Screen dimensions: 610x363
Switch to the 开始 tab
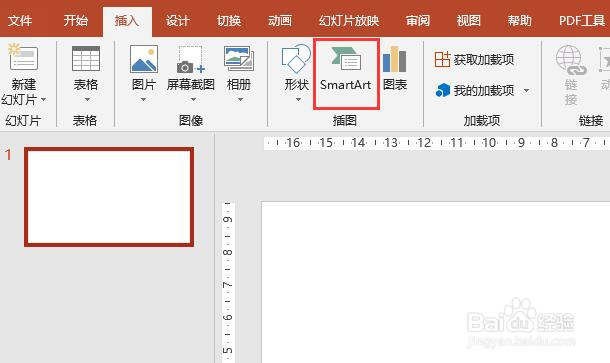75,20
